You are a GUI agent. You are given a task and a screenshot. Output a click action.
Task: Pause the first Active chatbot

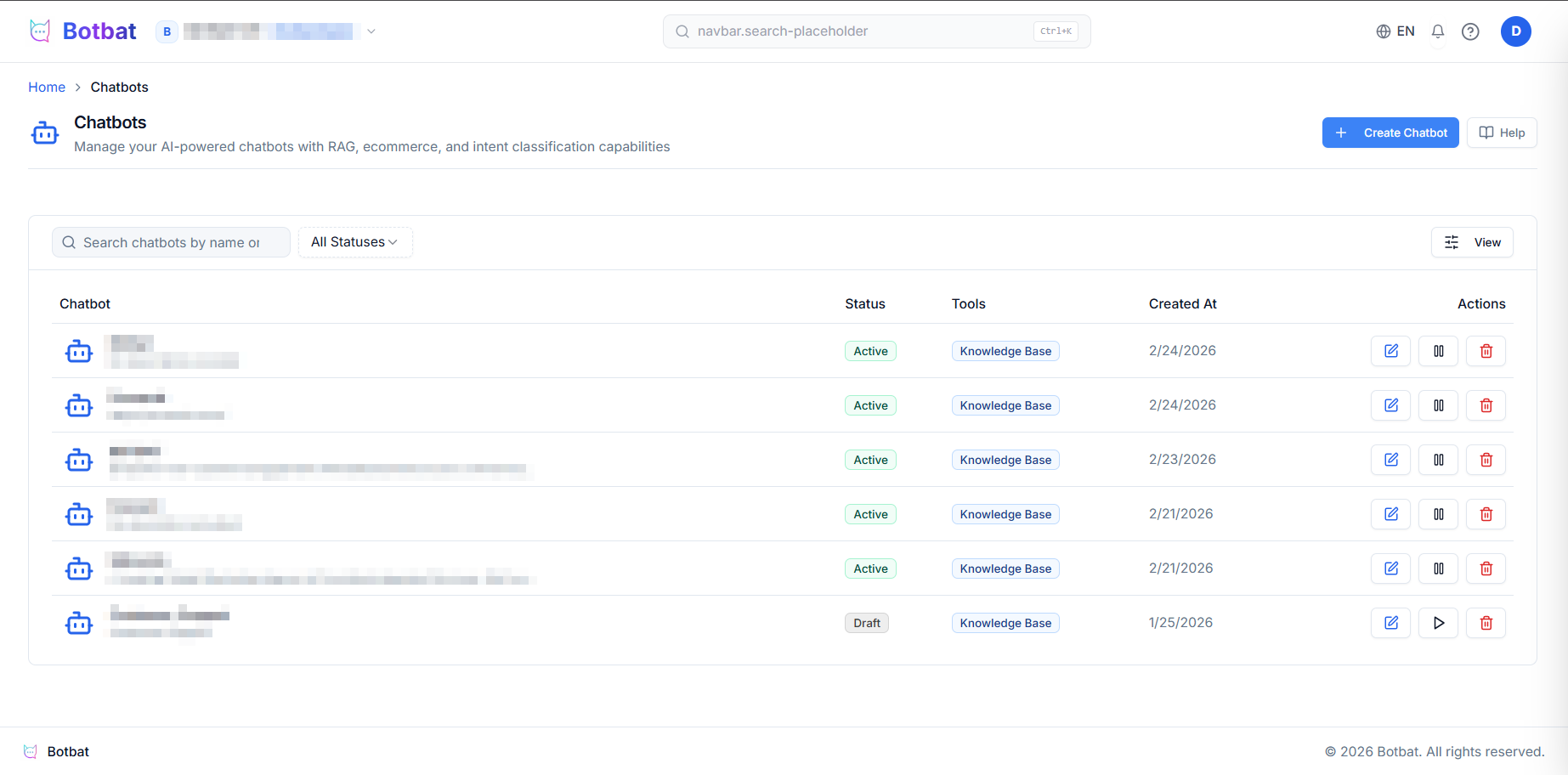[1438, 351]
